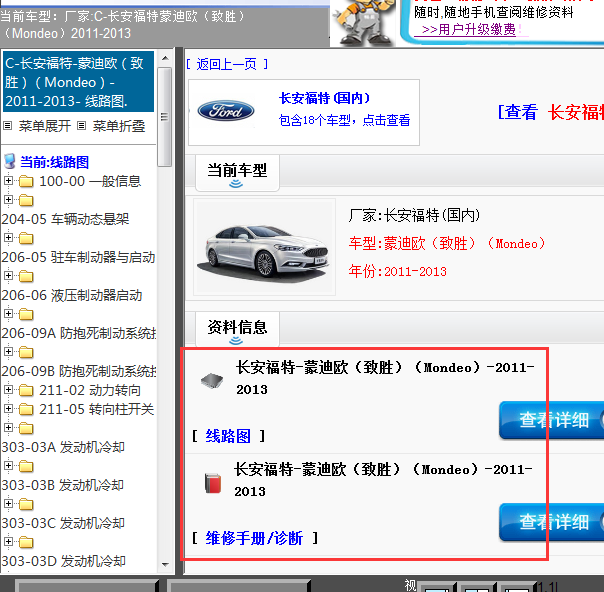Click 菜单折叠 to collapse all menus

pos(119,126)
